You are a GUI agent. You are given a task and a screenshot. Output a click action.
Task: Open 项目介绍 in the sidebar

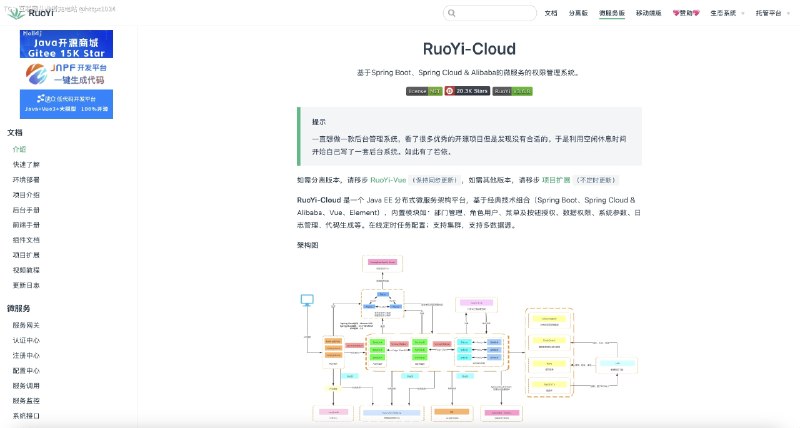coord(26,195)
